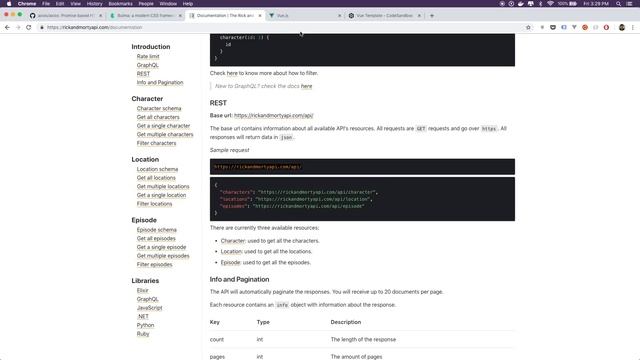
Task: Switch to the Vue.js tab
Action: pos(304,16)
